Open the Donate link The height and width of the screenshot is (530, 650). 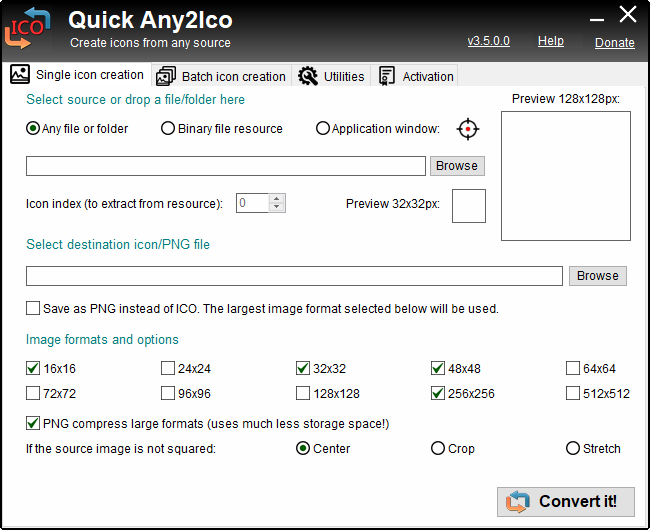point(615,43)
